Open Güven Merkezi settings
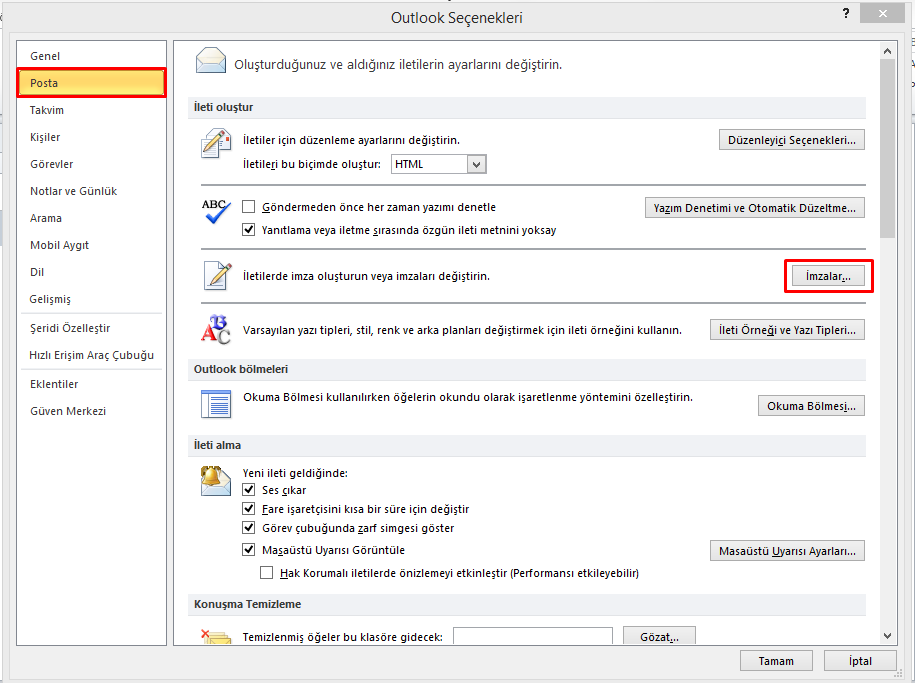The image size is (915, 683). (x=92, y=411)
